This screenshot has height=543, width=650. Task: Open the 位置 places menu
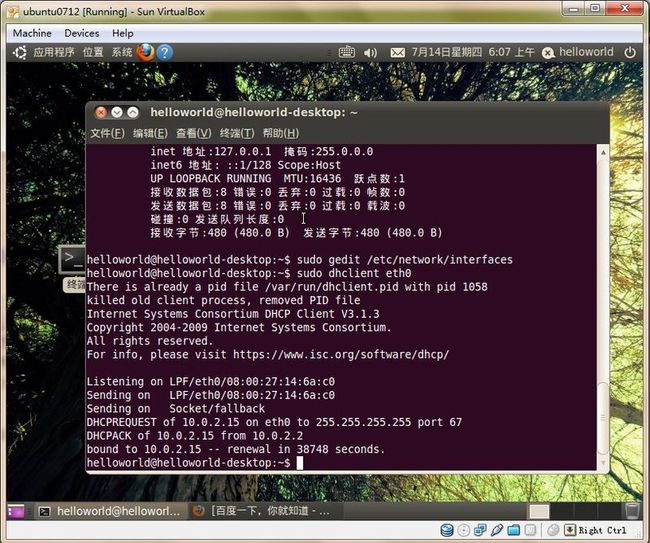click(93, 52)
